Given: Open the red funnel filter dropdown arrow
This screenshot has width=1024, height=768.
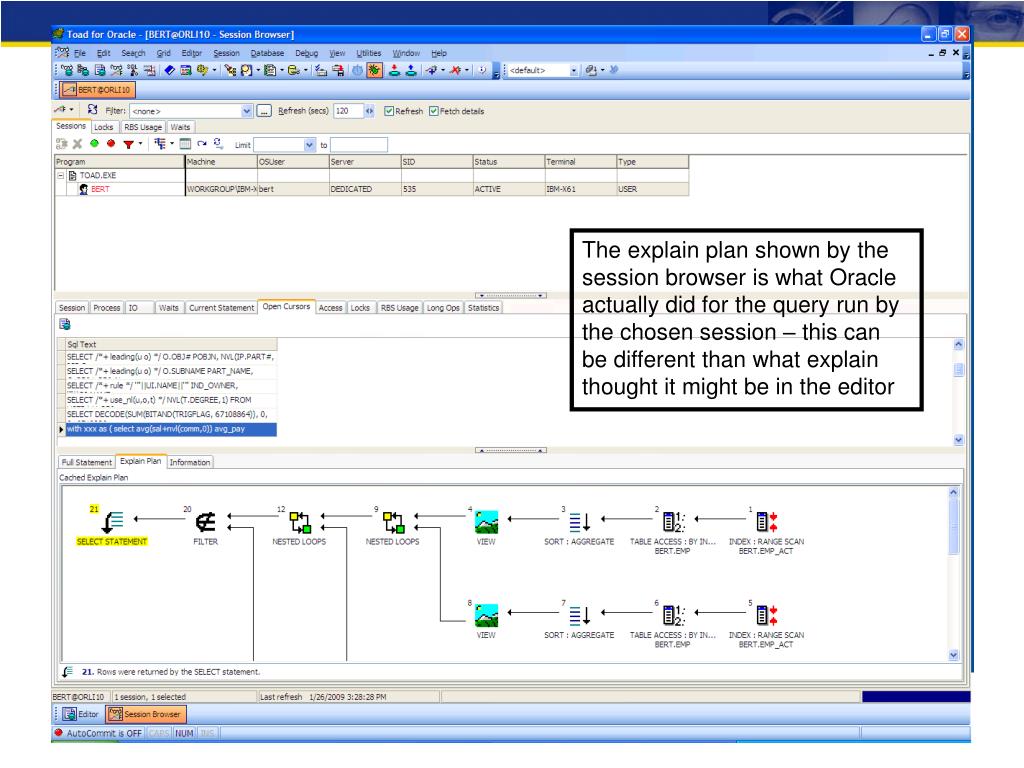Looking at the screenshot, I should tap(140, 144).
